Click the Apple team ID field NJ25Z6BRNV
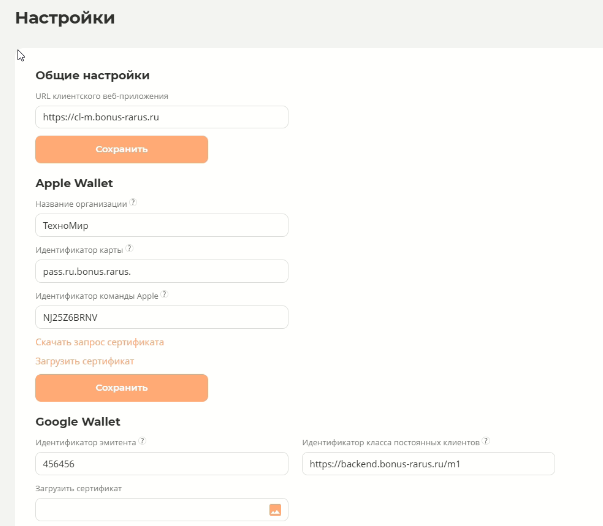The width and height of the screenshot is (603, 526). point(161,317)
